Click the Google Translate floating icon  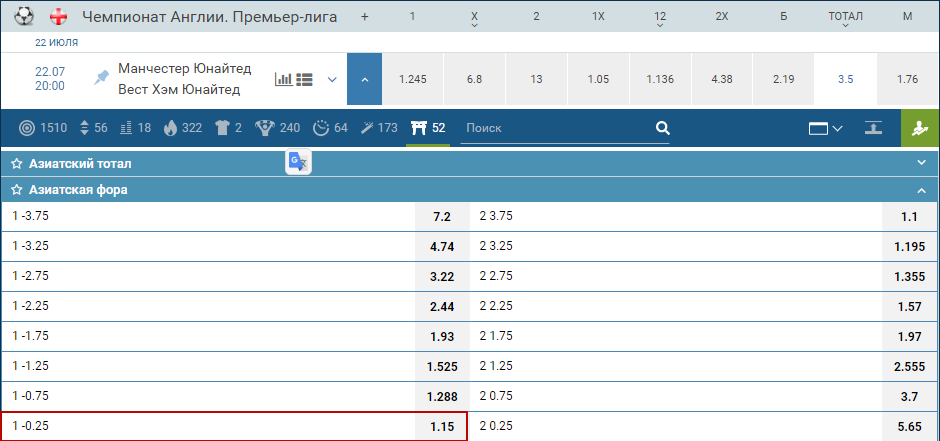(x=298, y=162)
